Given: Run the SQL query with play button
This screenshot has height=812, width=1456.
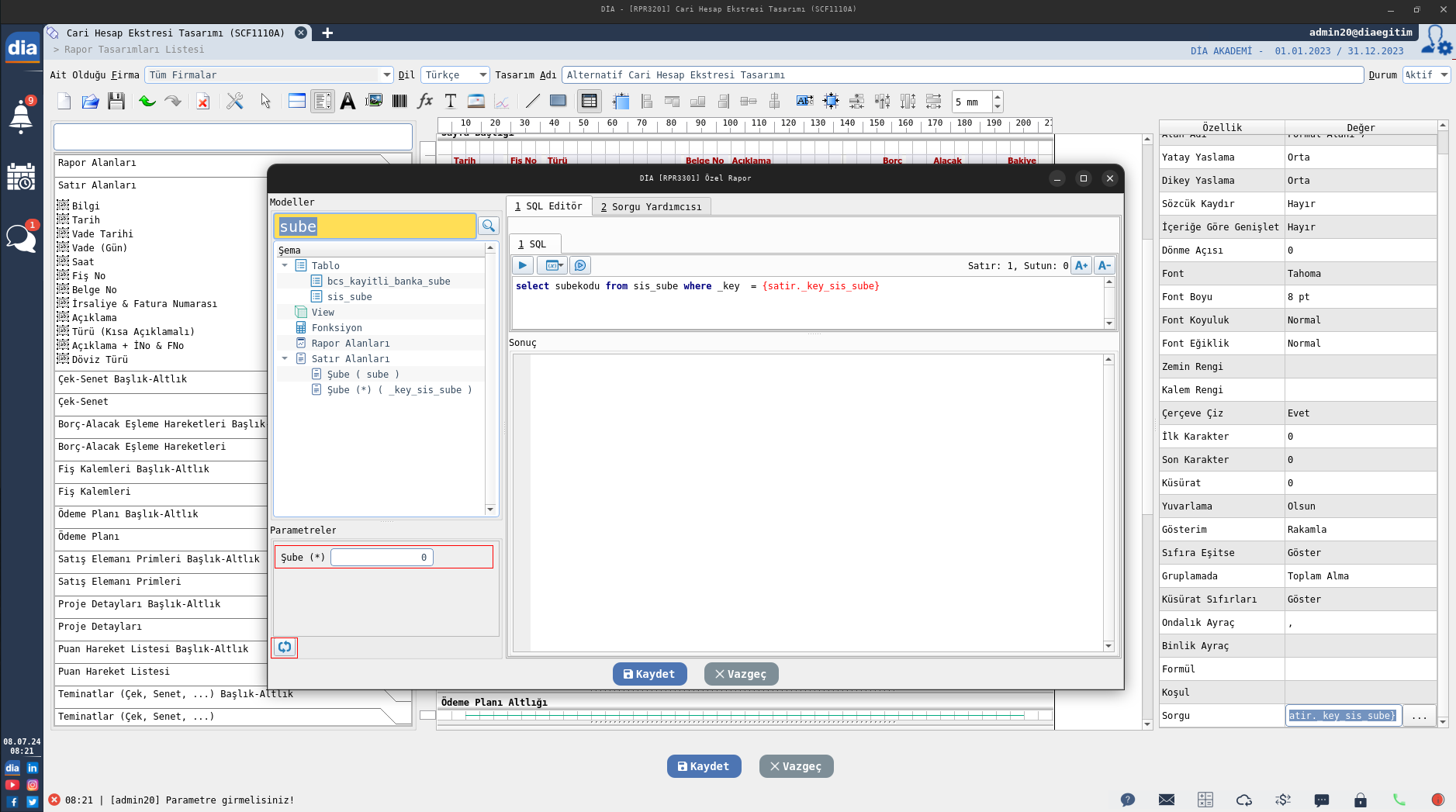Looking at the screenshot, I should [x=523, y=265].
